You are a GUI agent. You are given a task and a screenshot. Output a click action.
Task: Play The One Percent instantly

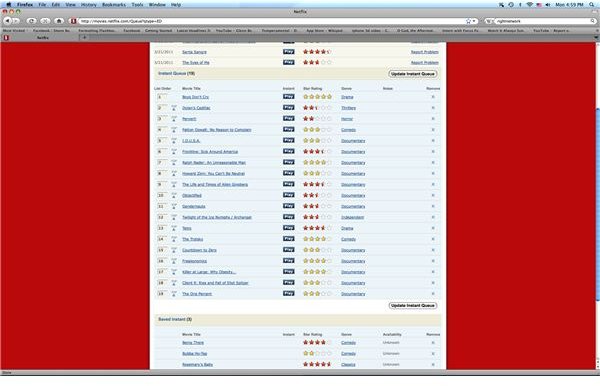point(289,294)
